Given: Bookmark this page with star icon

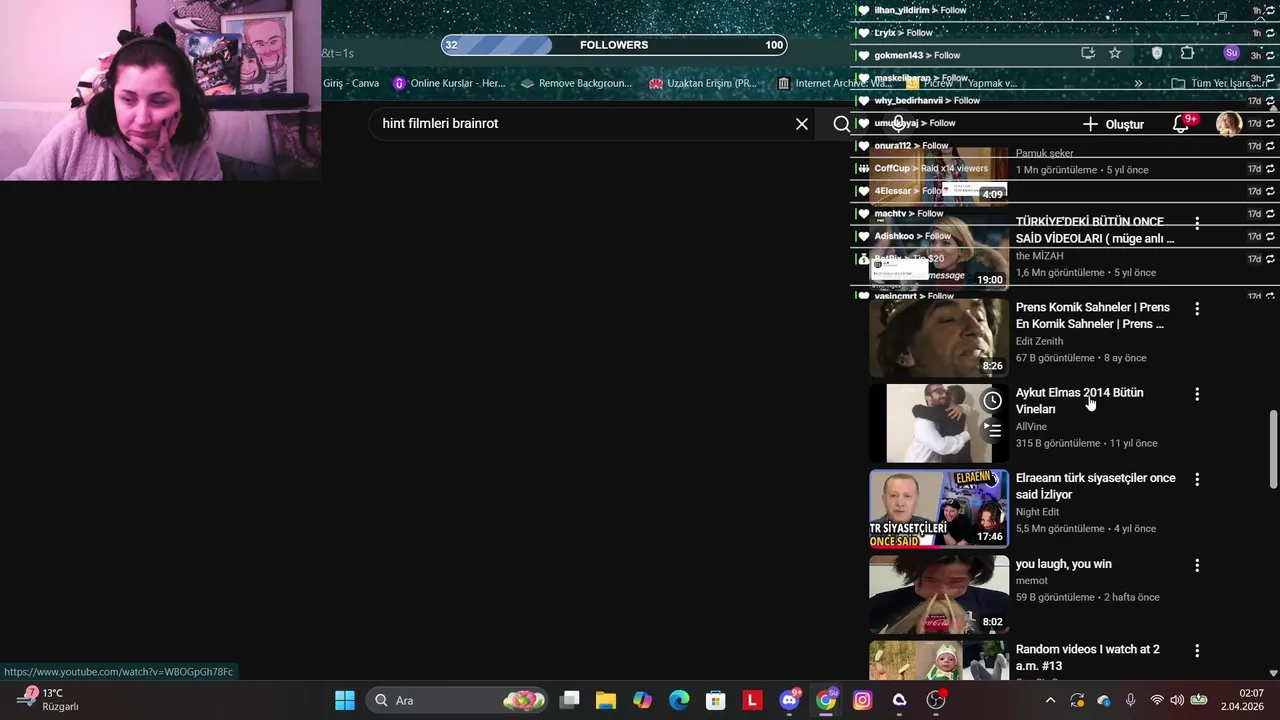Looking at the screenshot, I should point(1115,53).
